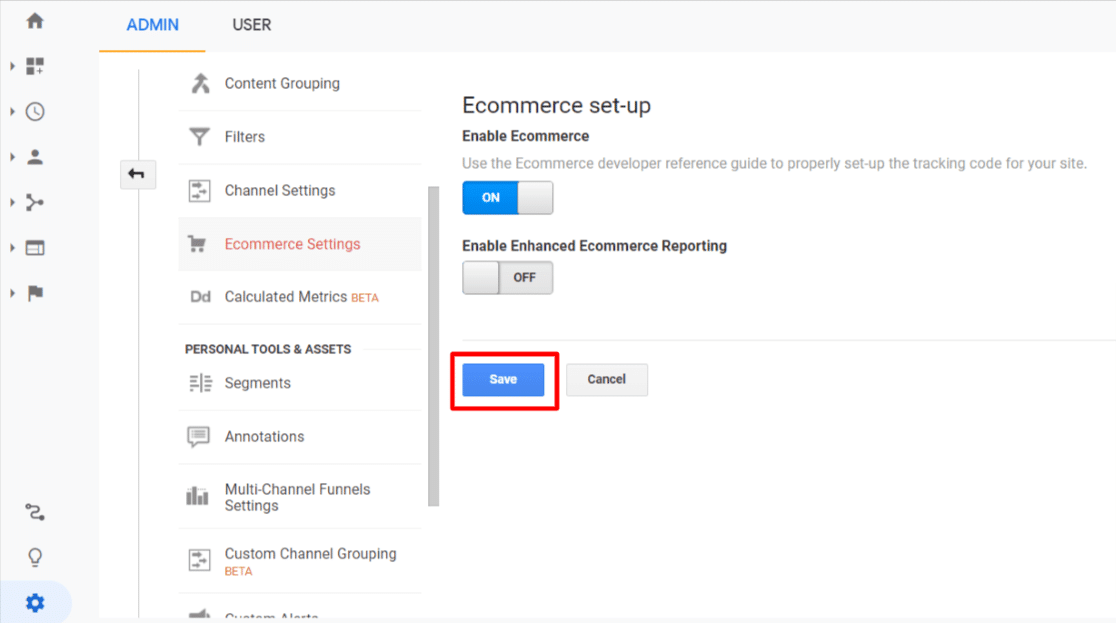Image resolution: width=1116 pixels, height=623 pixels.
Task: Turn off the Enable Ecommerce toggle
Action: tap(507, 198)
